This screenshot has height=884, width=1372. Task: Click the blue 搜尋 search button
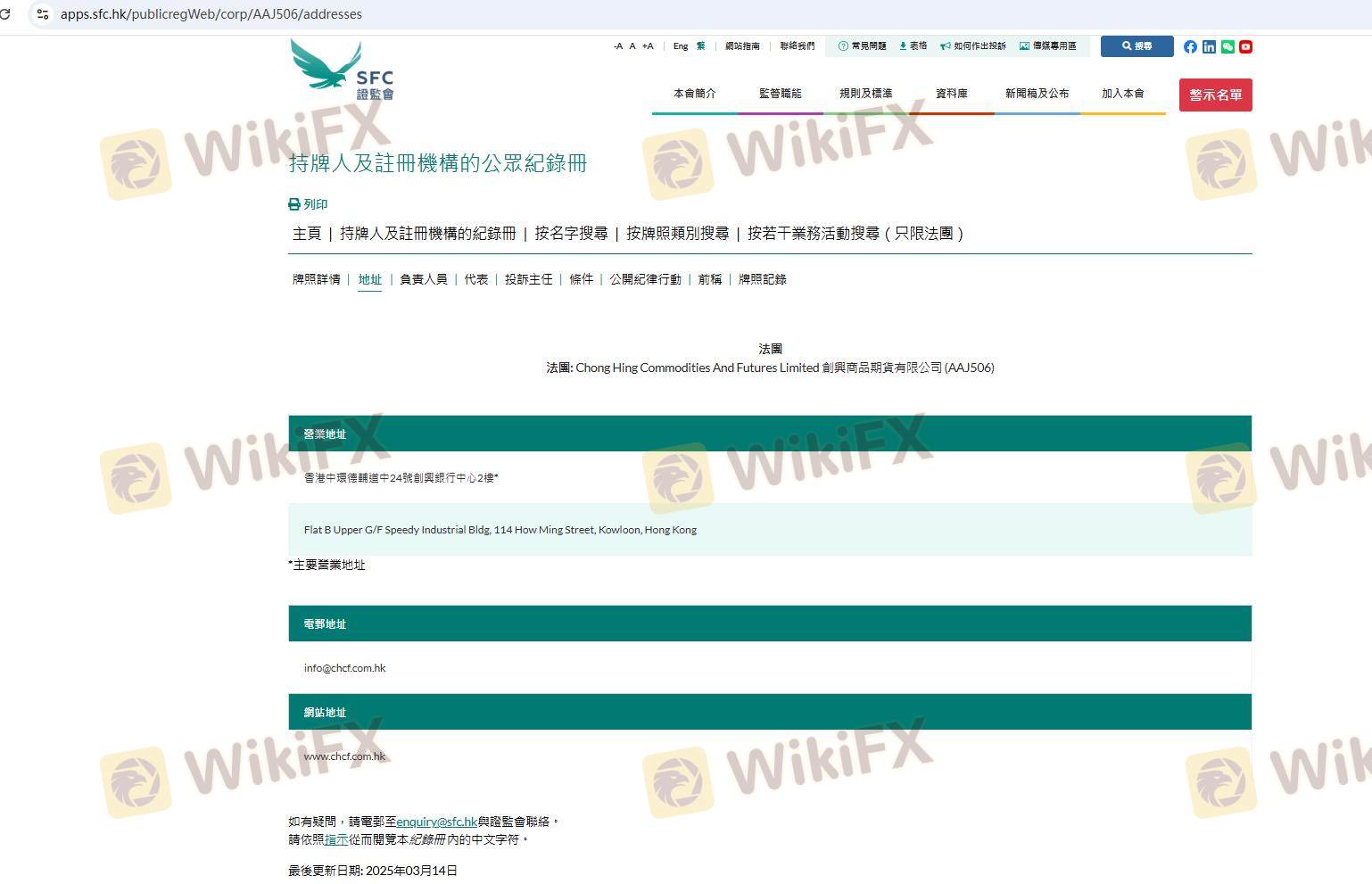[x=1136, y=46]
